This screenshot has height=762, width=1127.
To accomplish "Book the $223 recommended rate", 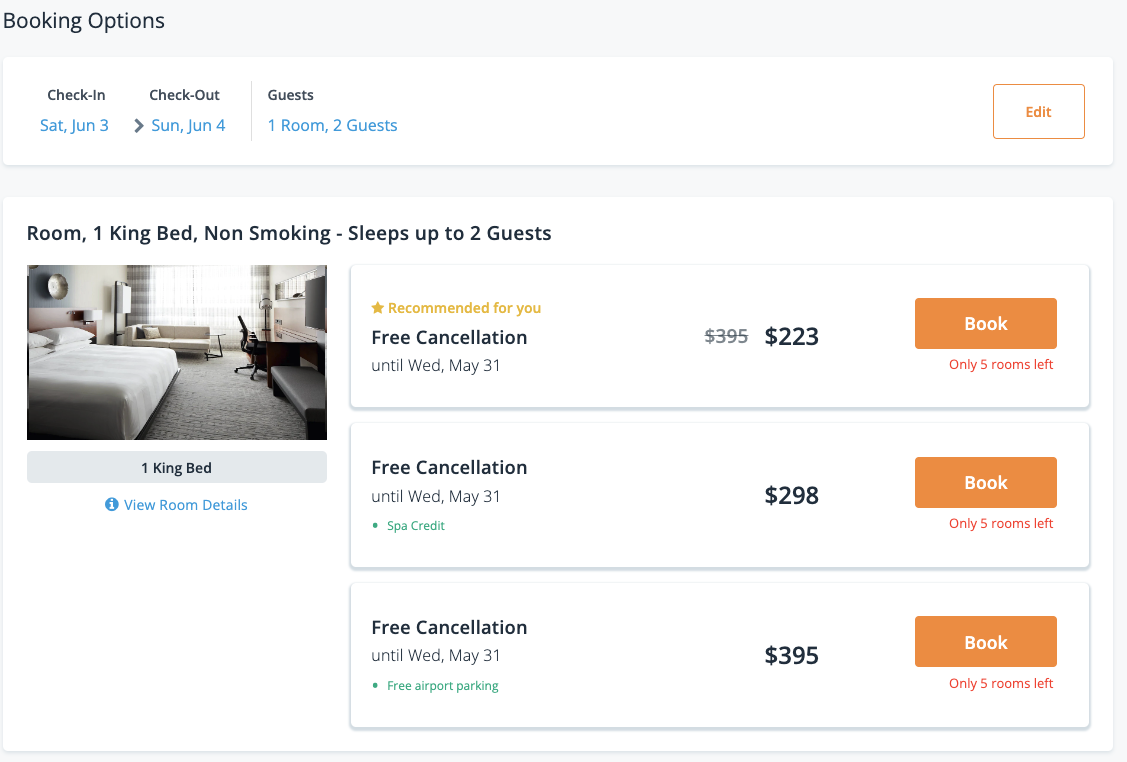I will (x=985, y=323).
